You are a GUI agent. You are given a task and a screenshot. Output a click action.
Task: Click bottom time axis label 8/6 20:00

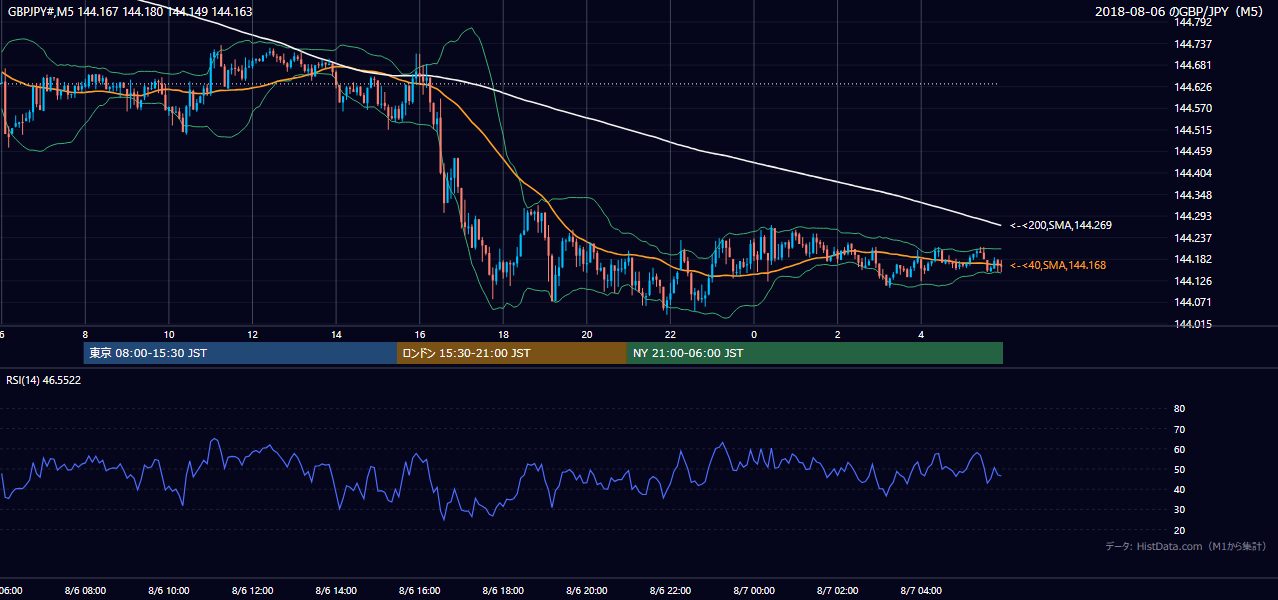tap(587, 591)
